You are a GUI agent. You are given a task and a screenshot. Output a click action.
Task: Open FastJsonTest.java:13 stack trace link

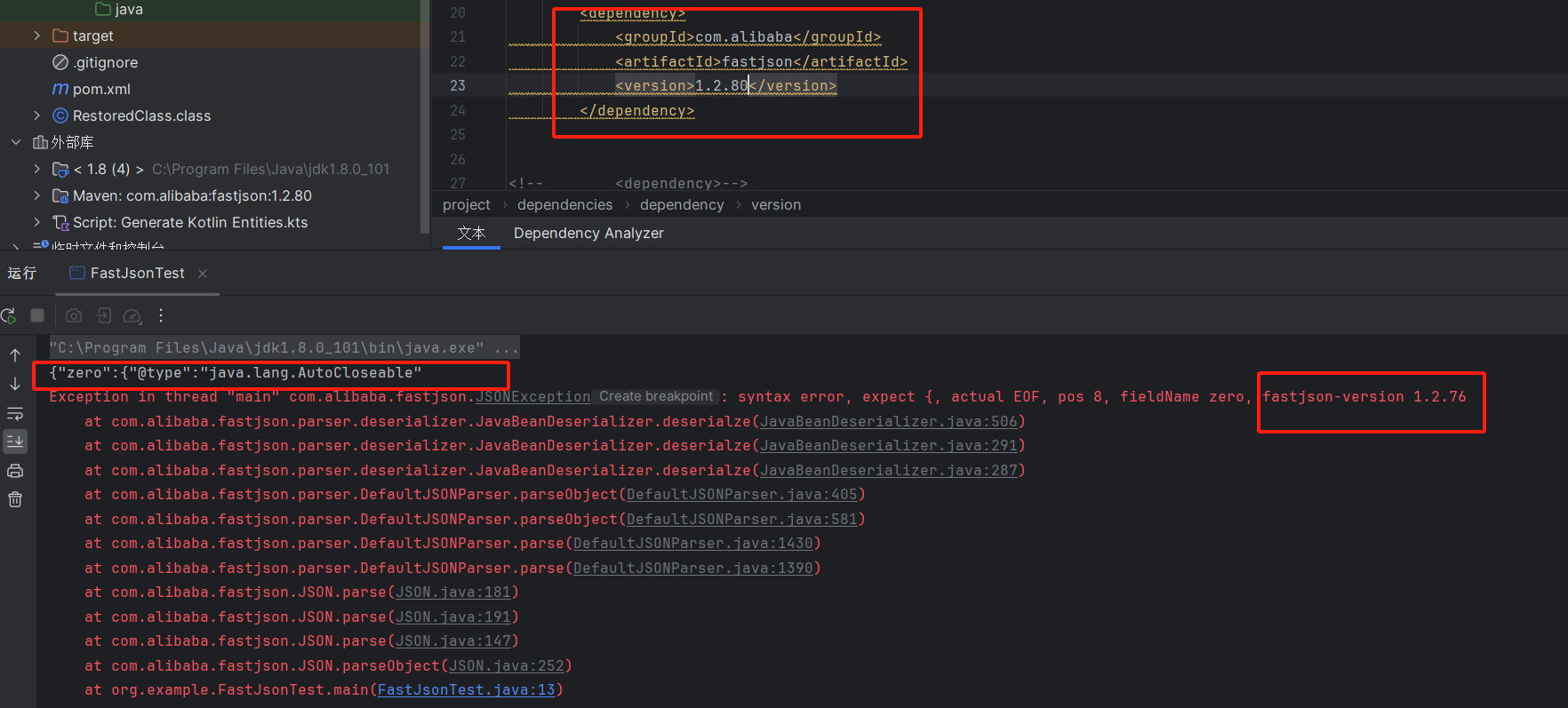pyautogui.click(x=466, y=690)
